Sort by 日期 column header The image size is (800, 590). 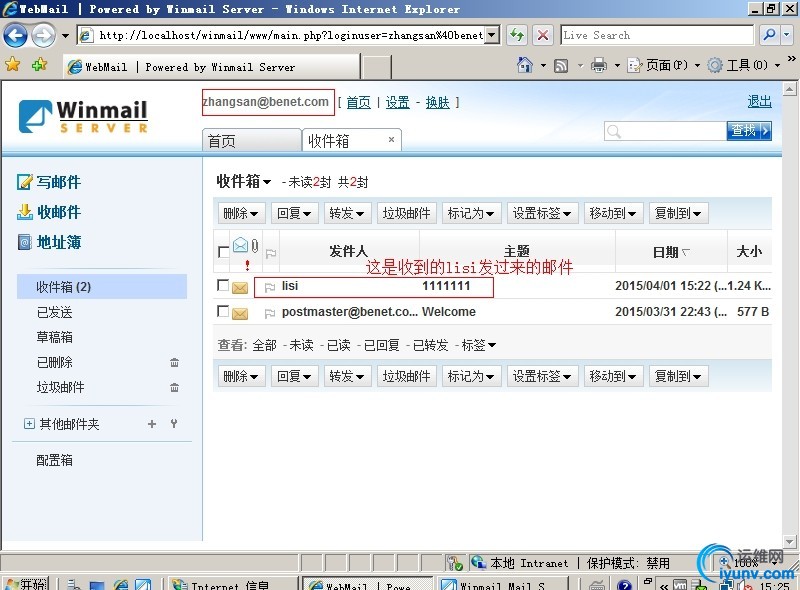[x=671, y=252]
